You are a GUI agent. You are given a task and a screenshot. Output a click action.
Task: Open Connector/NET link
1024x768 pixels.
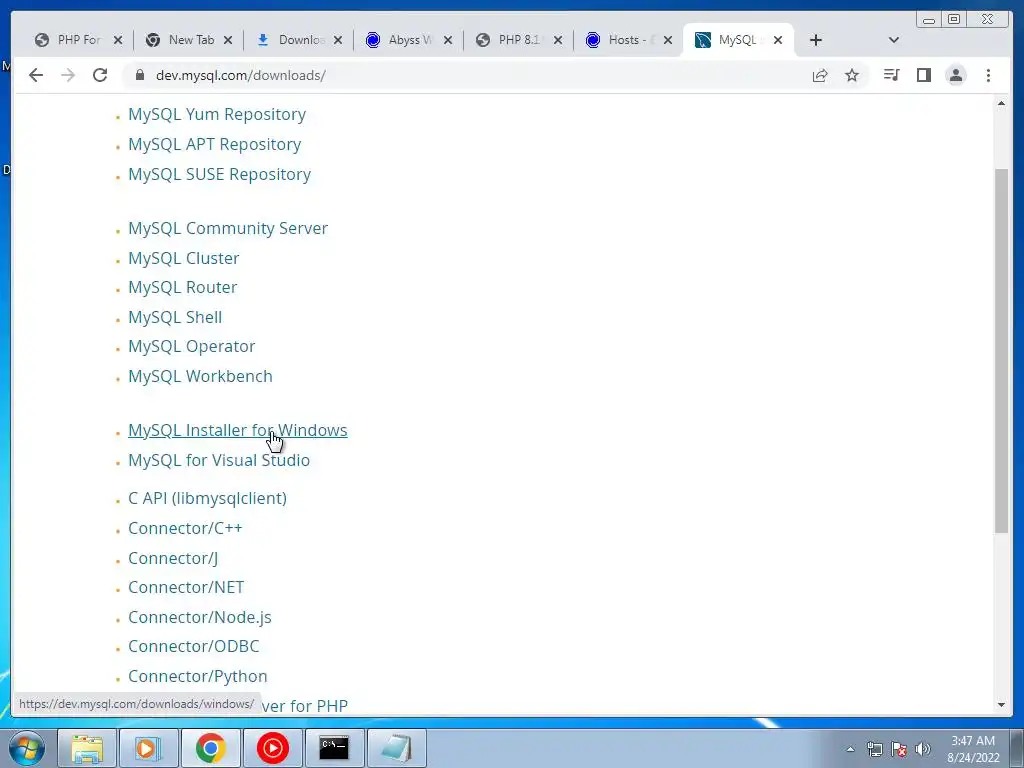(x=186, y=588)
